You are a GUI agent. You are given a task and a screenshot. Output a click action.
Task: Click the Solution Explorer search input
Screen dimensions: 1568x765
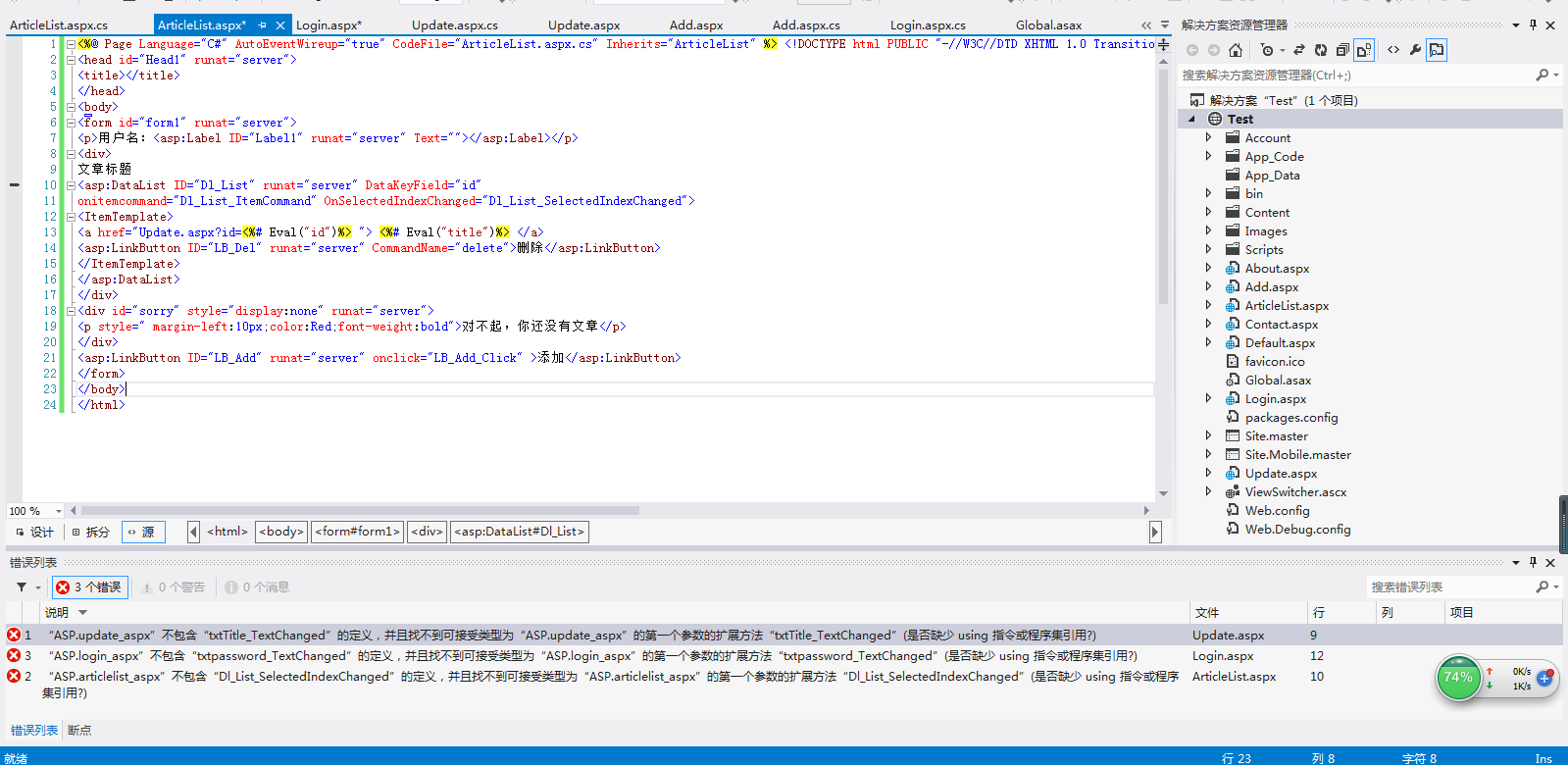tap(1353, 75)
